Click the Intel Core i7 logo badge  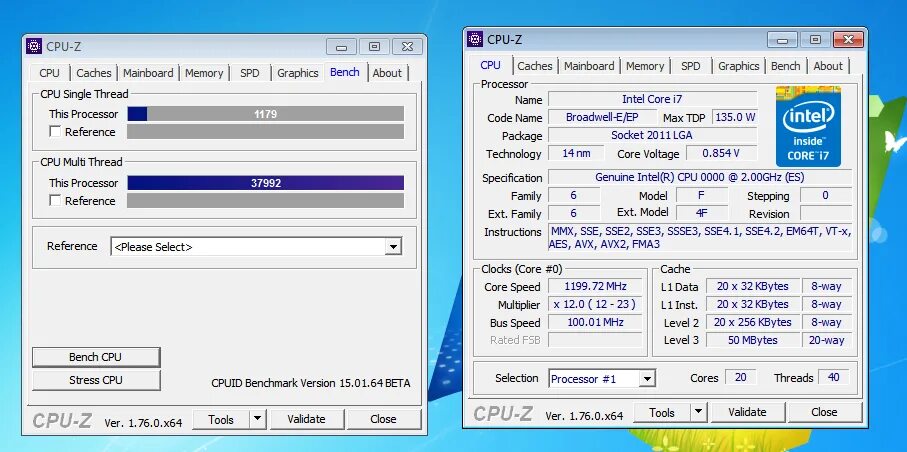point(808,126)
